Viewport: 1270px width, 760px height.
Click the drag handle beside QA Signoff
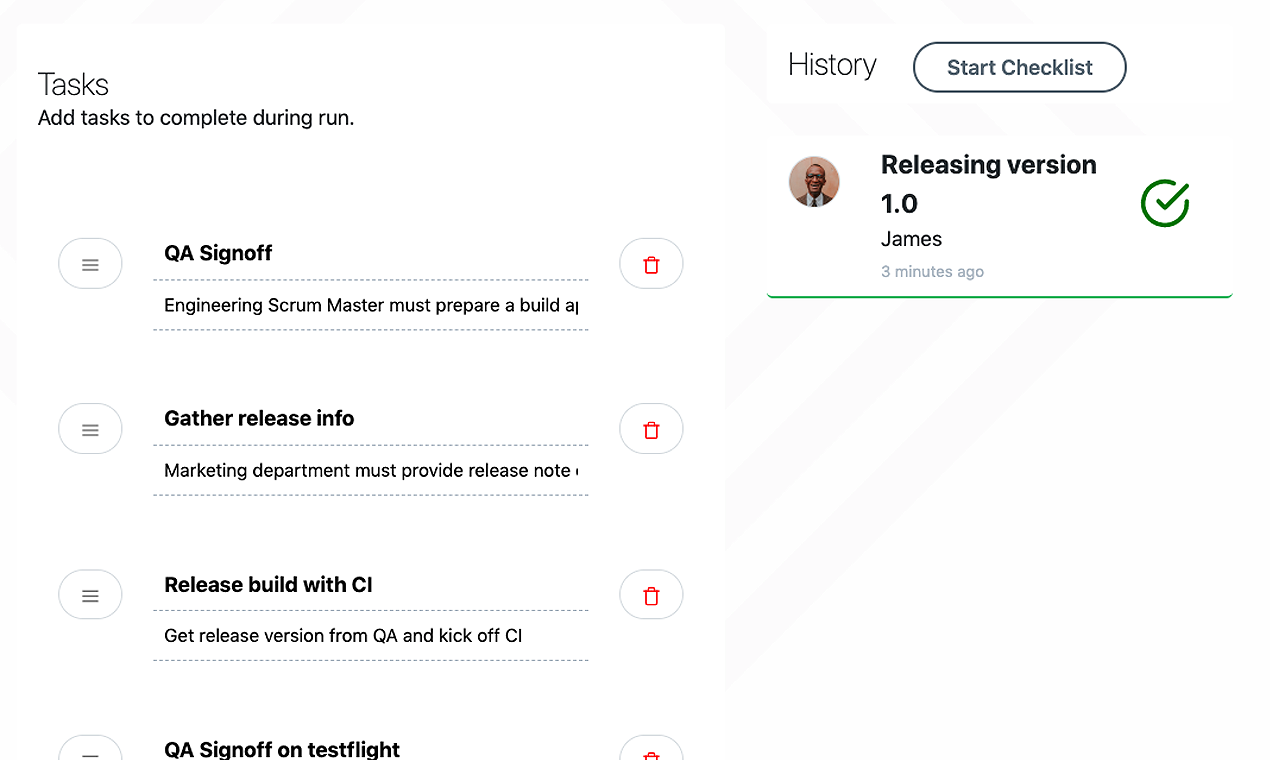tap(90, 263)
